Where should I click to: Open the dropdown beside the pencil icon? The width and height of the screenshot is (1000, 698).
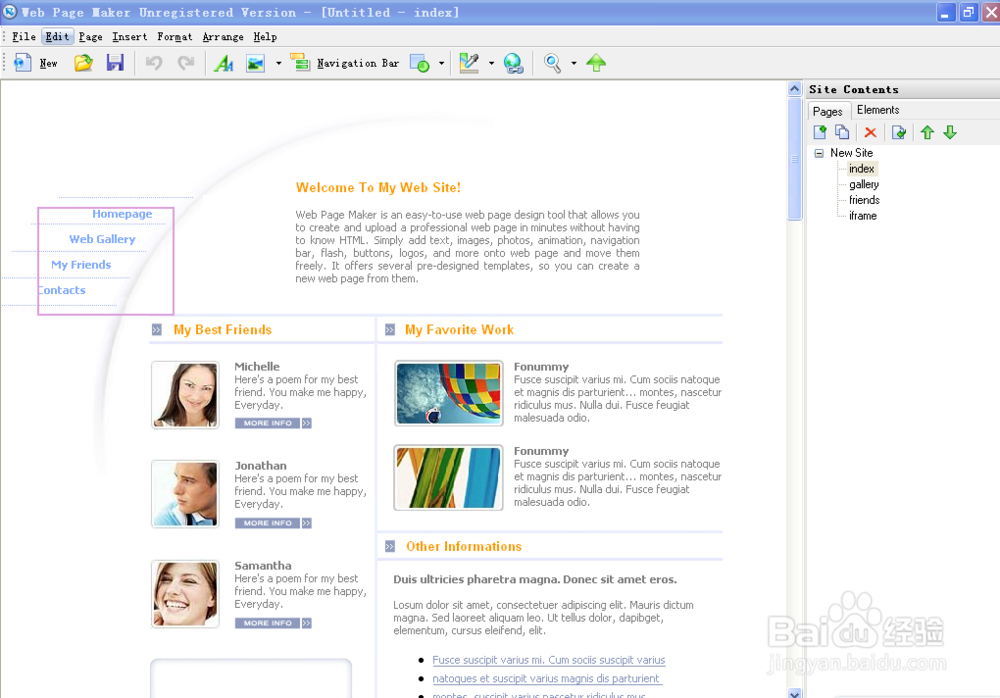[491, 63]
